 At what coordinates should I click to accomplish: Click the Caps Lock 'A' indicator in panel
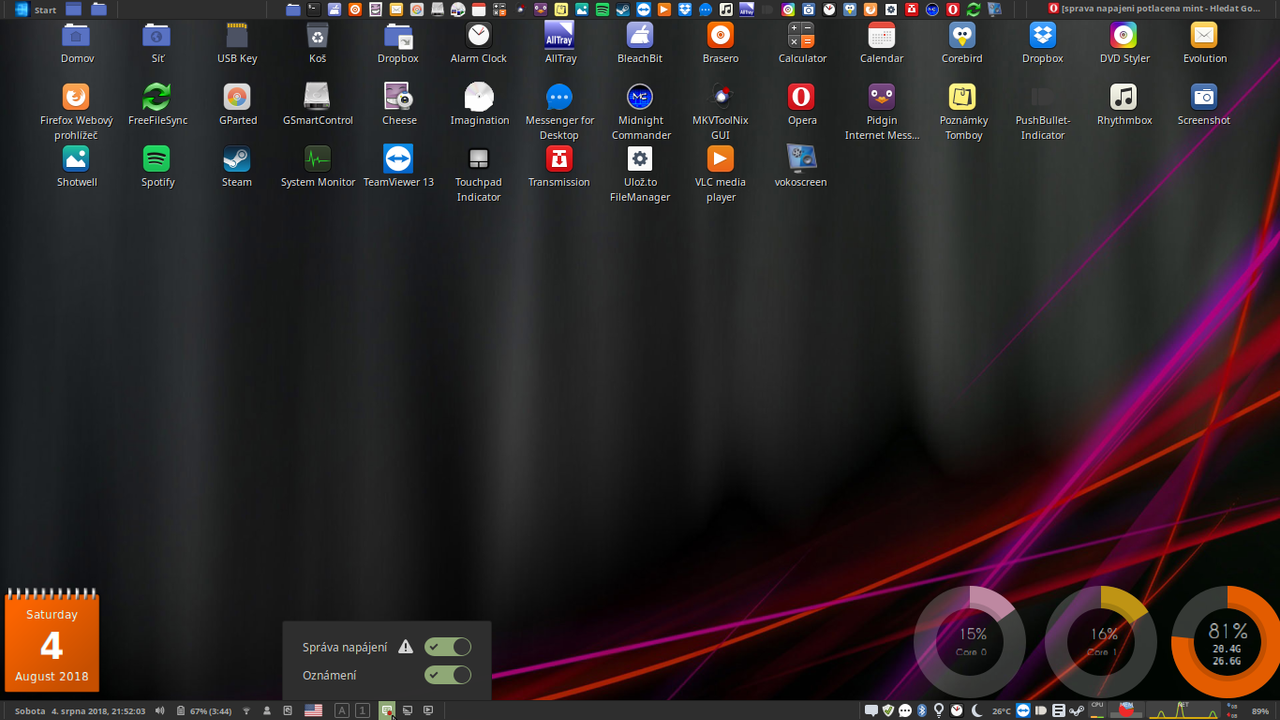click(x=342, y=711)
